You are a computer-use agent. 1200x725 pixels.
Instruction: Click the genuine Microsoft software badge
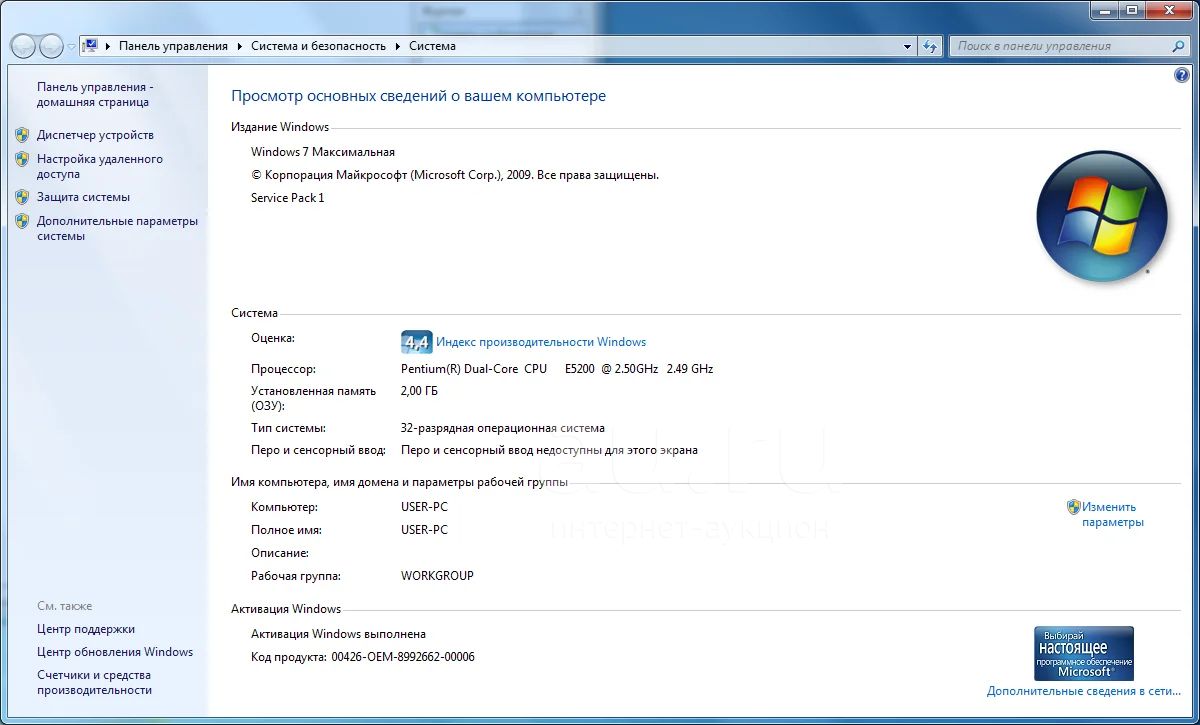click(1084, 654)
